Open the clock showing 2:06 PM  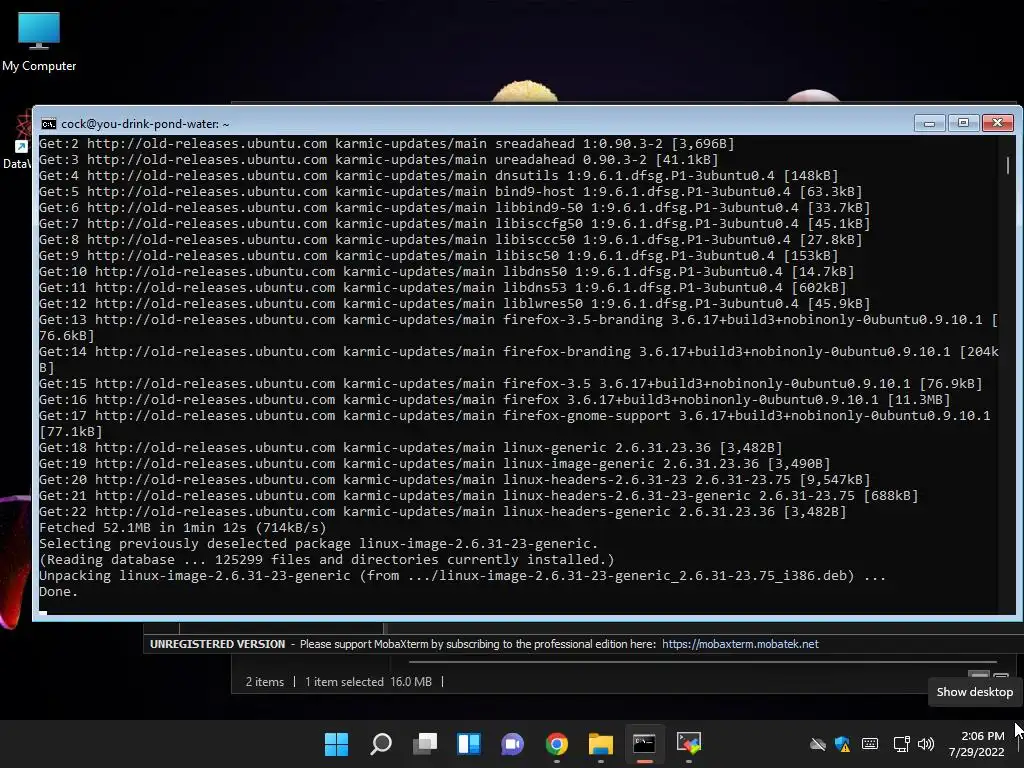[976, 744]
